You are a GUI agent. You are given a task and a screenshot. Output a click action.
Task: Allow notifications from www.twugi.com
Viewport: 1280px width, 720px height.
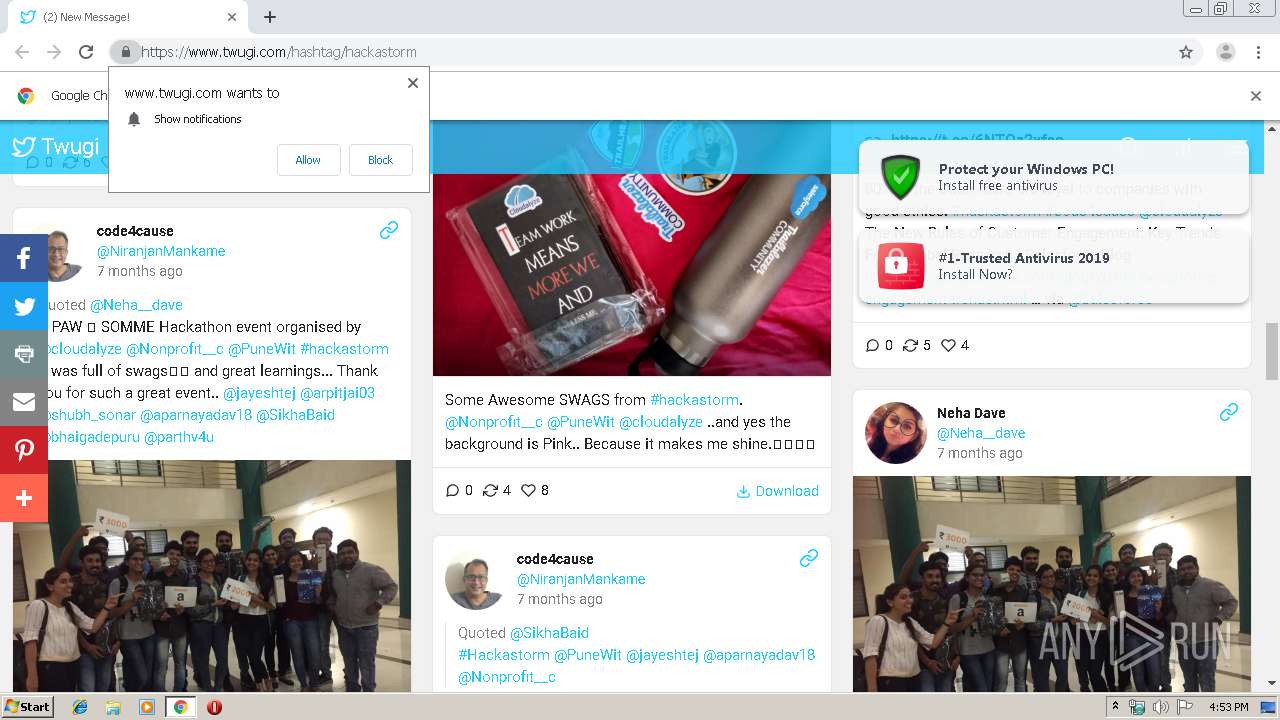click(308, 160)
